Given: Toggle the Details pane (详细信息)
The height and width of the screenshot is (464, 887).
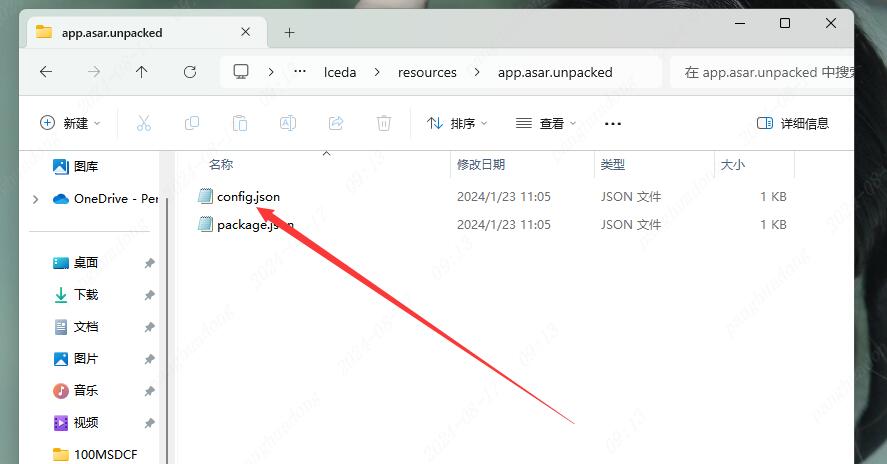Looking at the screenshot, I should 793,123.
